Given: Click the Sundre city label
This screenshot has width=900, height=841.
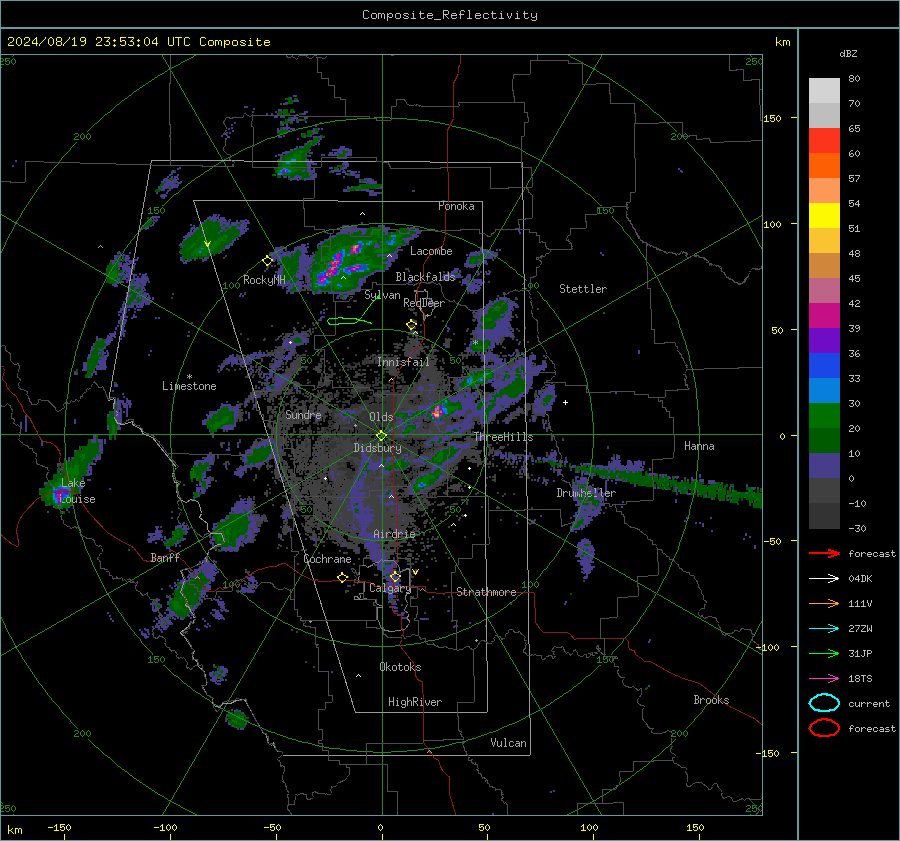Looking at the screenshot, I should [303, 414].
